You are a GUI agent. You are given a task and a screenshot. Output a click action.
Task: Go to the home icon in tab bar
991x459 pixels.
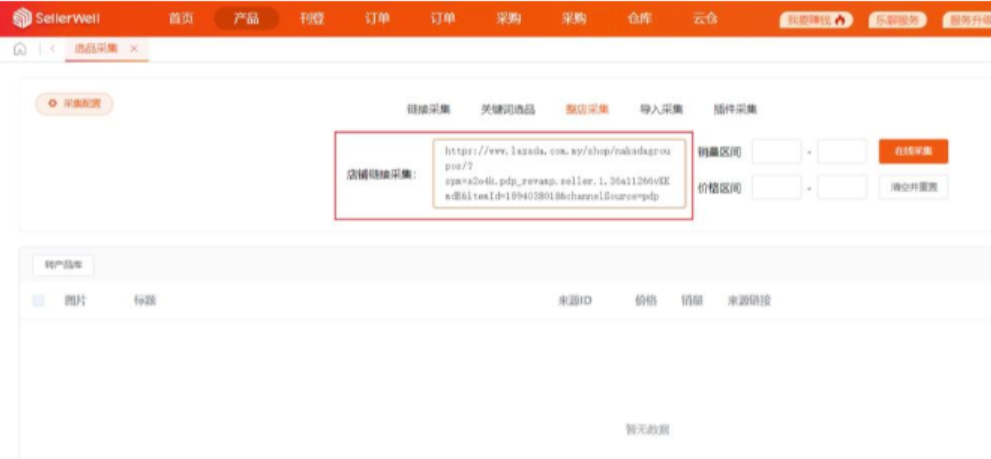coord(21,49)
